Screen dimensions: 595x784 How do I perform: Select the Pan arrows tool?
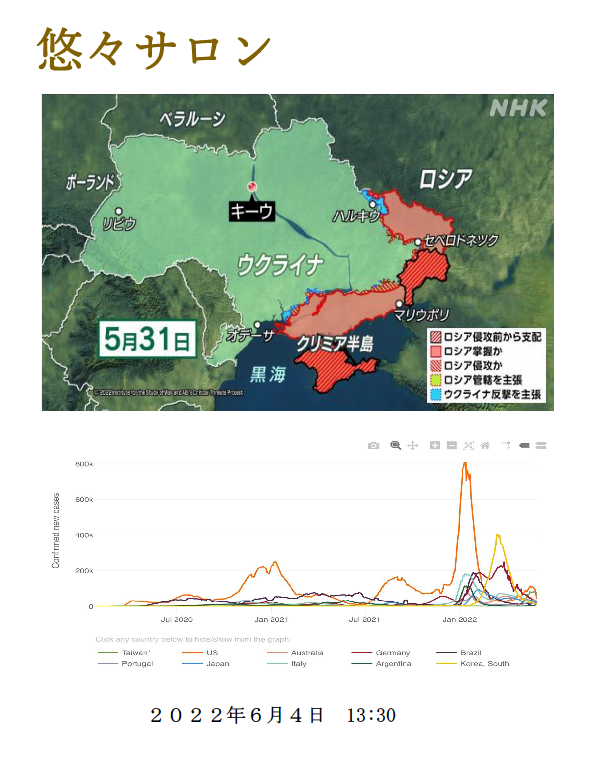[x=412, y=445]
